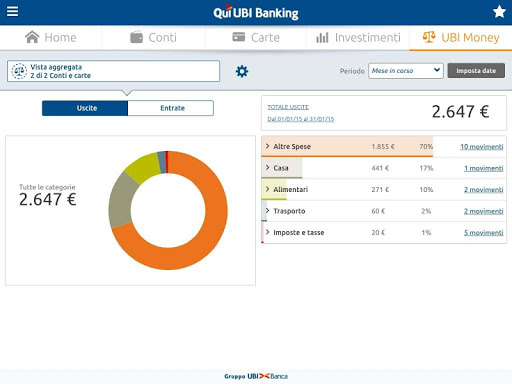Click the Home house icon
Screen dimensions: 512x384
pyautogui.click(x=32, y=37)
